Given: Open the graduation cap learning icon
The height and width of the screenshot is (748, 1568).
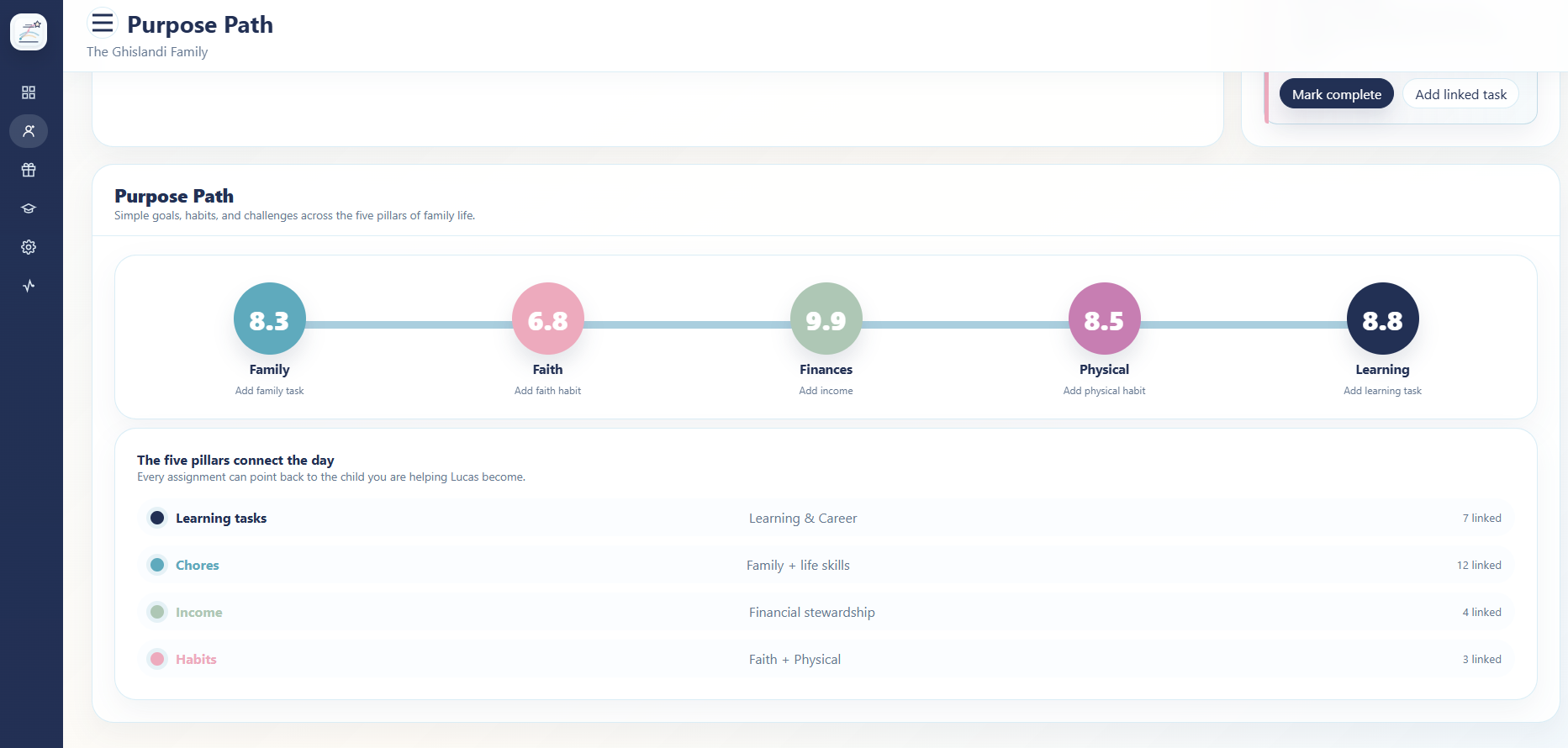Looking at the screenshot, I should pyautogui.click(x=29, y=208).
